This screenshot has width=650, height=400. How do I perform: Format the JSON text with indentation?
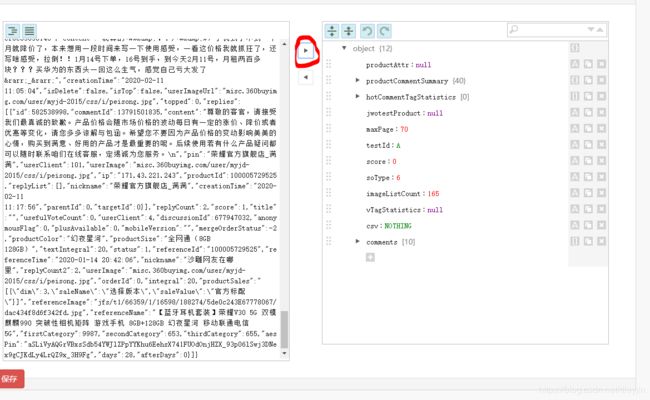click(13, 31)
